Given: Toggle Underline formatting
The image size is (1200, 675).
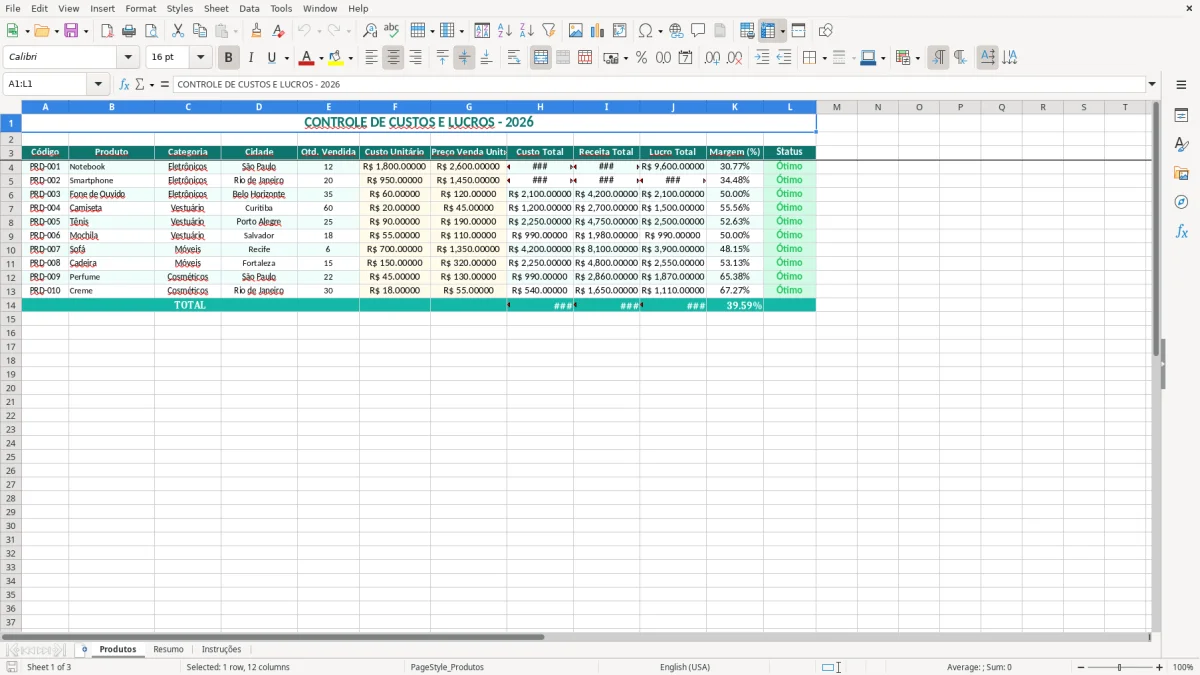Looking at the screenshot, I should coord(271,58).
